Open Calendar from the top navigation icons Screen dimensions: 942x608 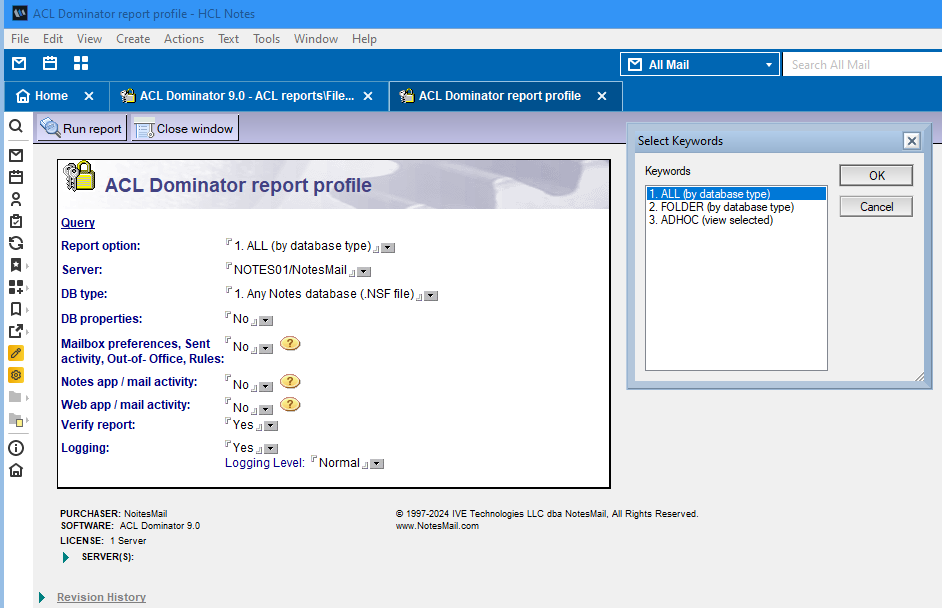(x=50, y=64)
